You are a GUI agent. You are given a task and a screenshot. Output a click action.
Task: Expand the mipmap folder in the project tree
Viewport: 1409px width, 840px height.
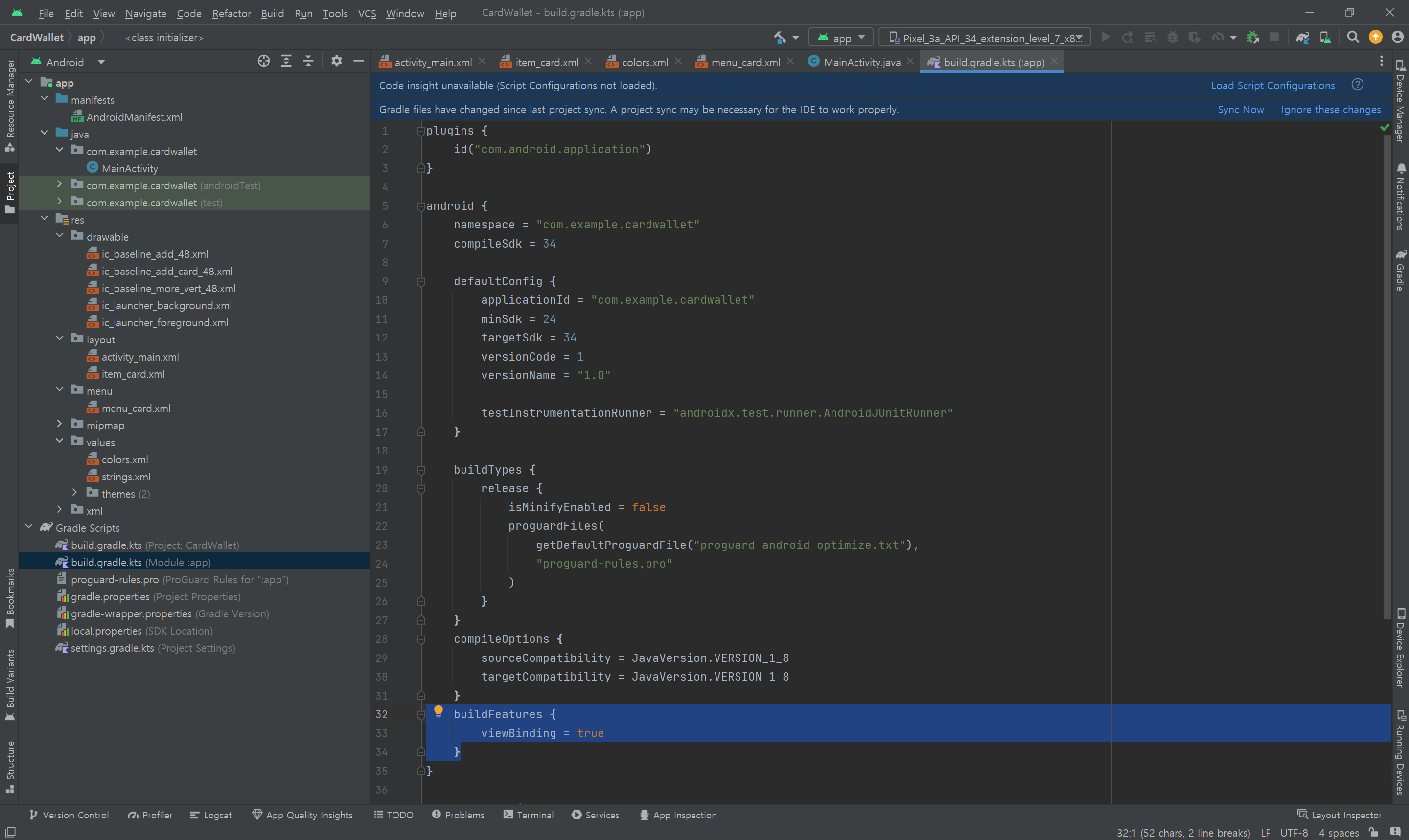point(59,424)
